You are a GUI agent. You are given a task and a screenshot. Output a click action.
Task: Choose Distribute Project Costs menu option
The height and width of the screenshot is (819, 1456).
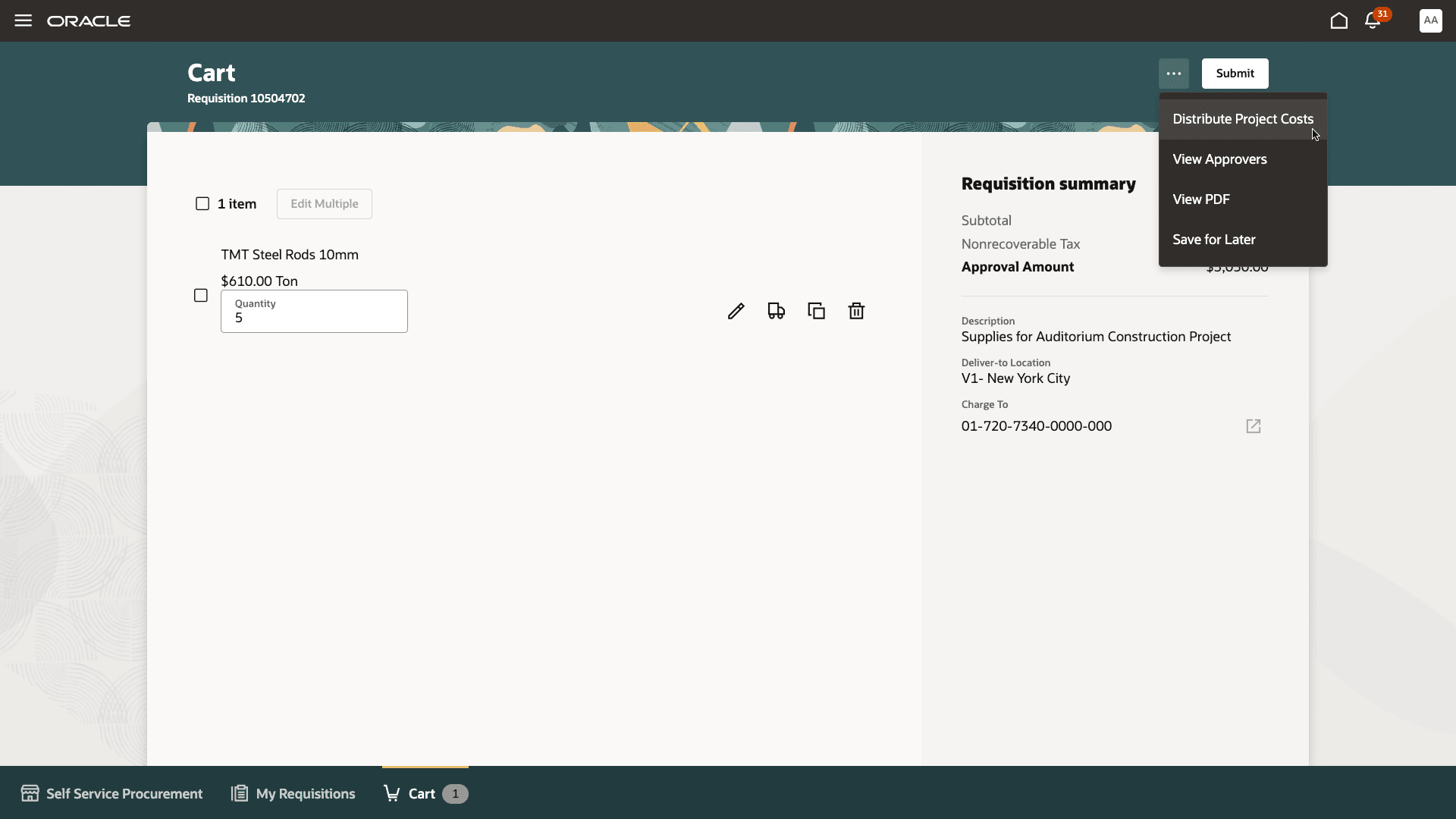[x=1242, y=119]
